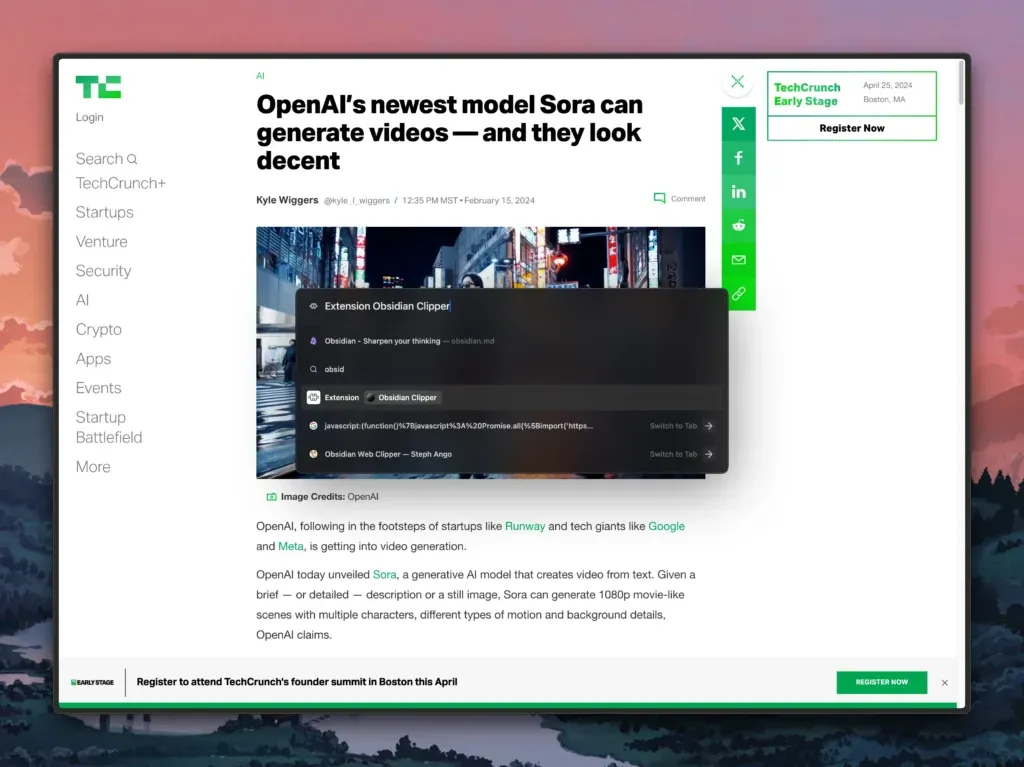Click command bar input 'Extension Obsidian Clipper'
Image resolution: width=1024 pixels, height=767 pixels.
(511, 306)
